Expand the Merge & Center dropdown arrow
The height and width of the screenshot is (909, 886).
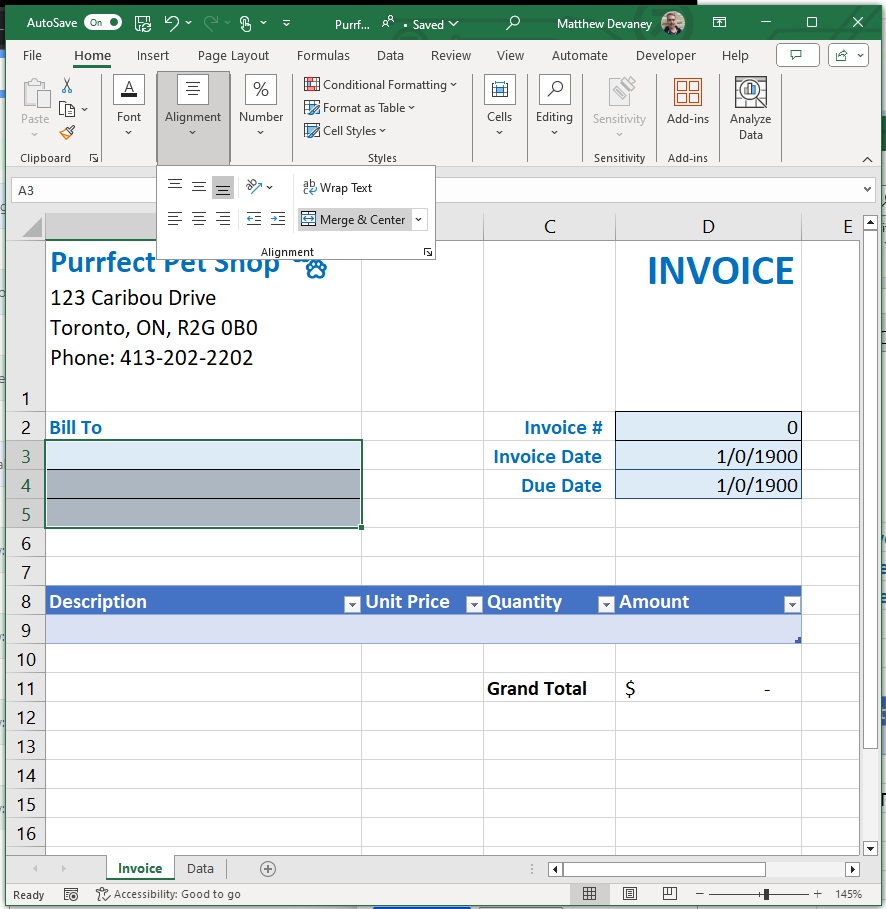coord(418,219)
